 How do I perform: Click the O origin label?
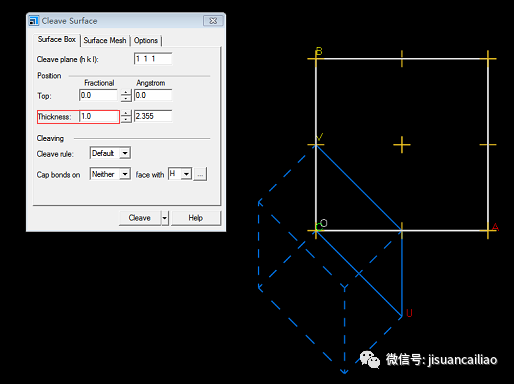324,223
